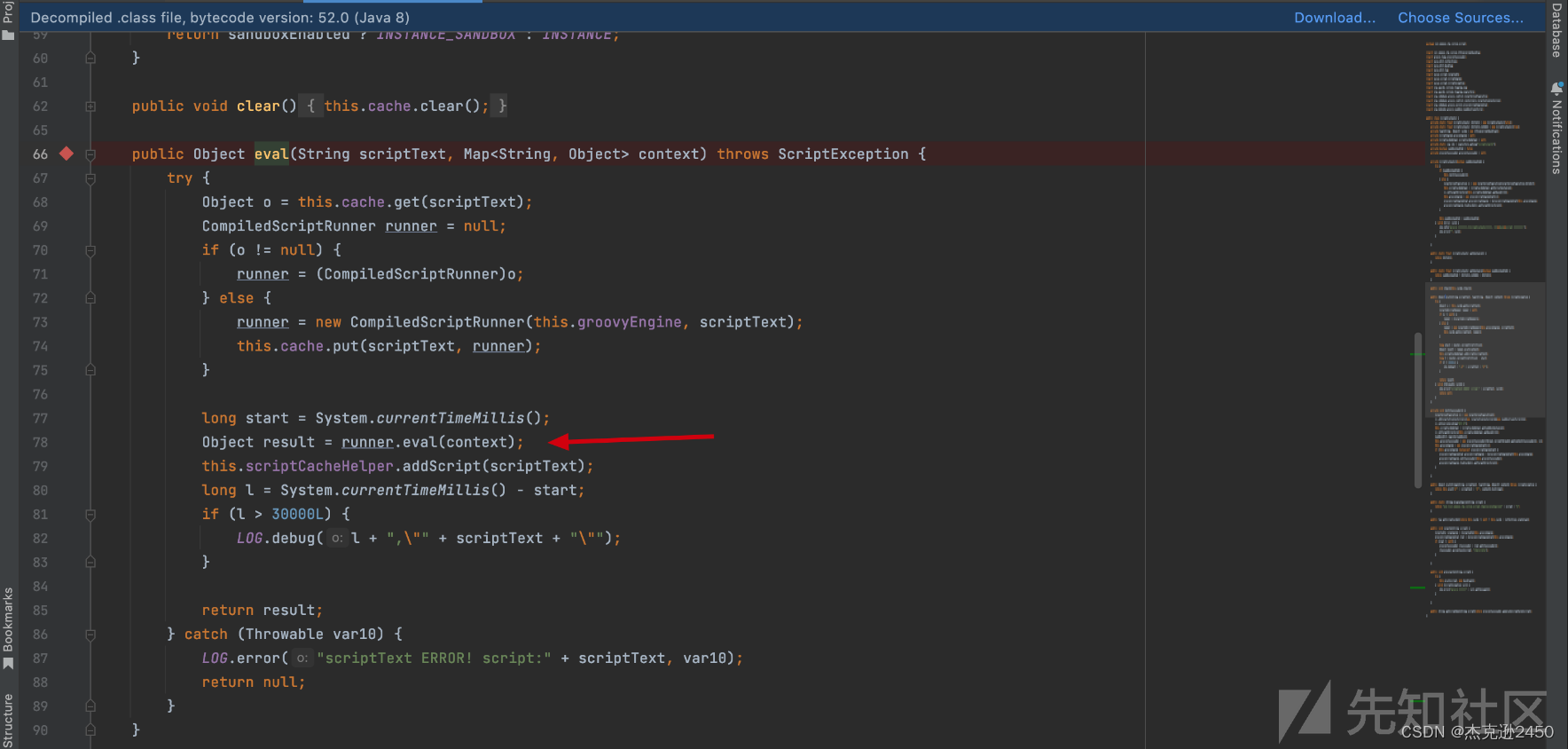Open the Database tool window tab
This screenshot has width=1568, height=749.
point(1557,30)
